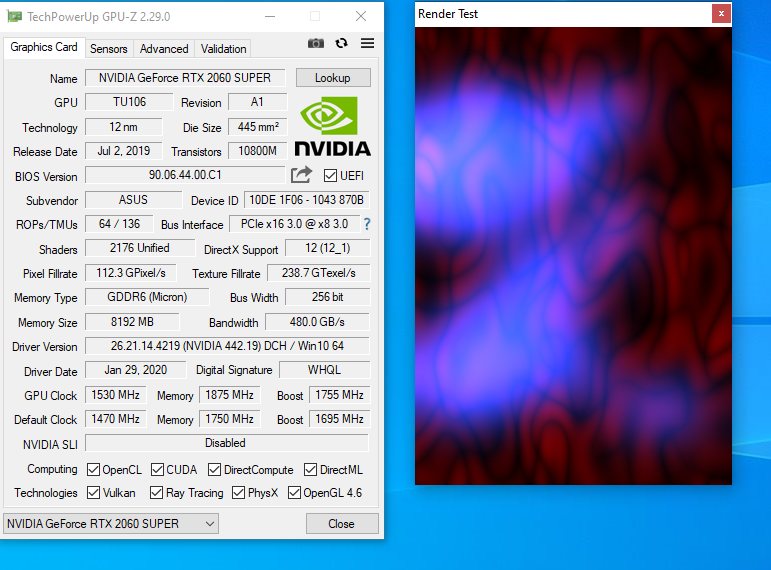The image size is (771, 570).
Task: Click the Device ID field
Action: (306, 200)
